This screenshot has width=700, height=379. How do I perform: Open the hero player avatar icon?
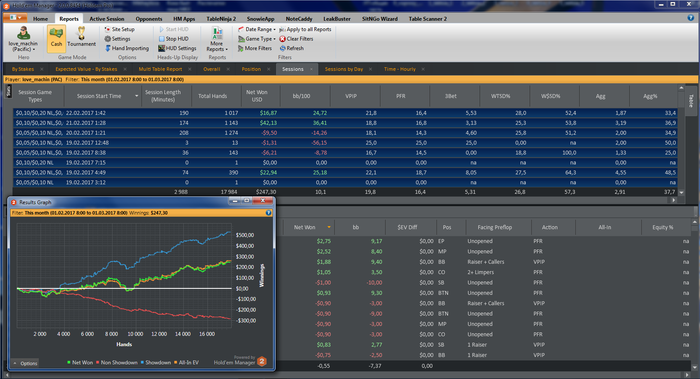pyautogui.click(x=23, y=33)
